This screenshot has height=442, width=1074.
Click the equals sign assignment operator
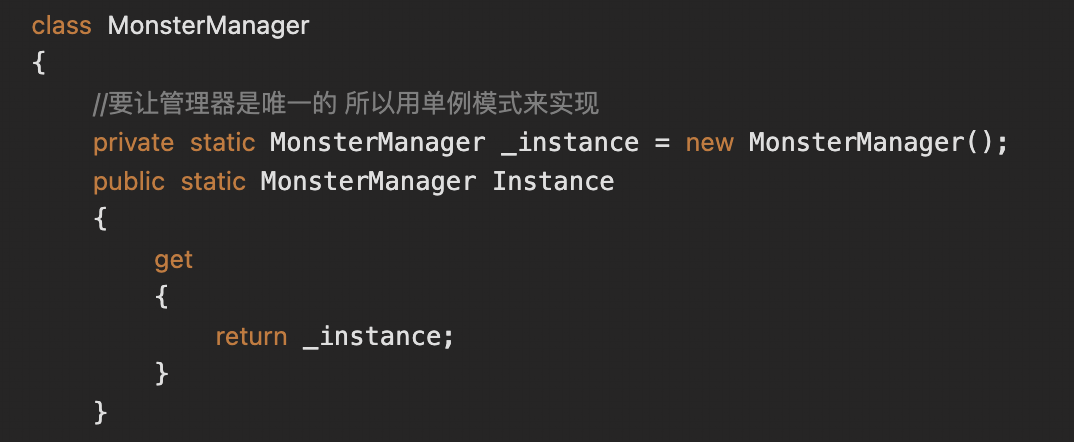[661, 143]
